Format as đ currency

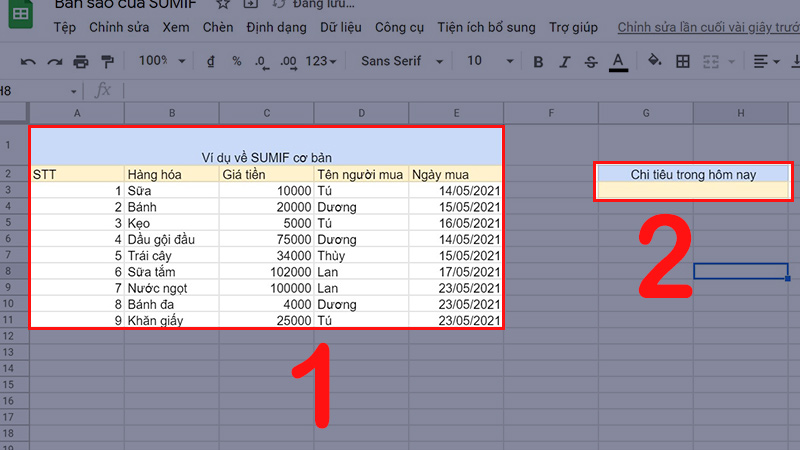point(210,61)
